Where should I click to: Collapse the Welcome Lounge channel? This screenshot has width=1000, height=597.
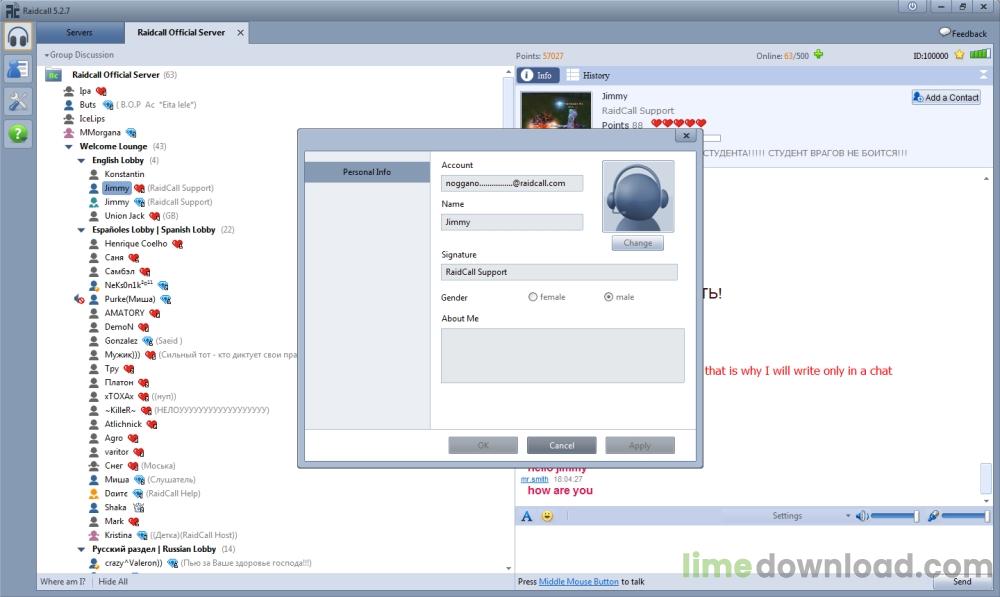click(x=68, y=147)
